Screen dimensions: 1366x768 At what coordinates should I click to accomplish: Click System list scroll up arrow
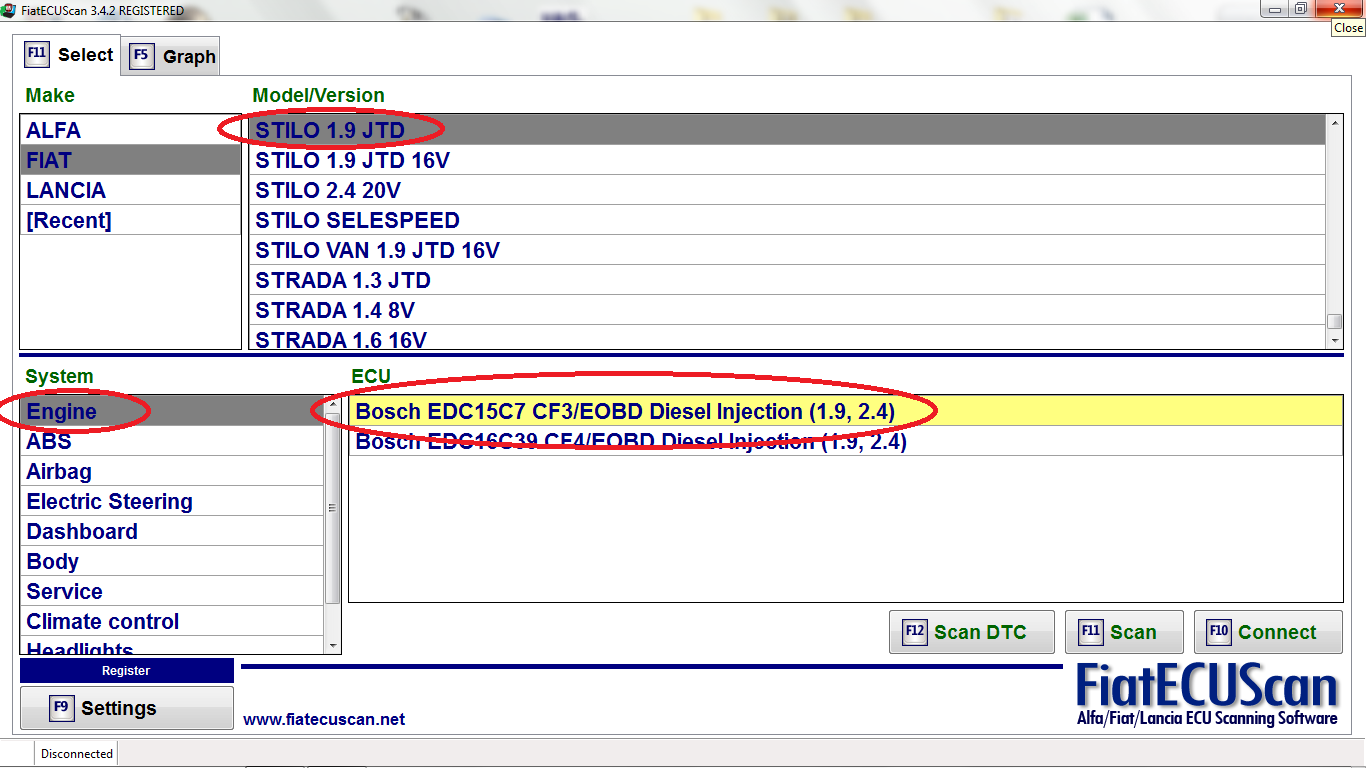[333, 404]
